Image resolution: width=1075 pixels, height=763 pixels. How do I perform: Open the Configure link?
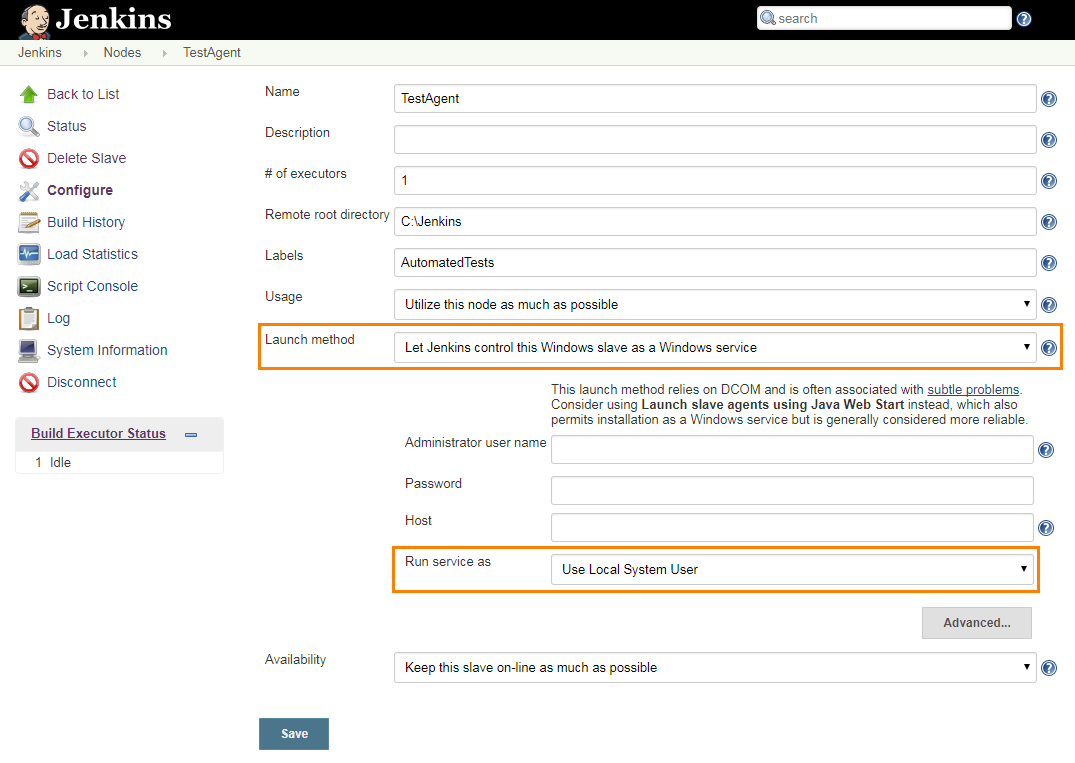tap(80, 191)
